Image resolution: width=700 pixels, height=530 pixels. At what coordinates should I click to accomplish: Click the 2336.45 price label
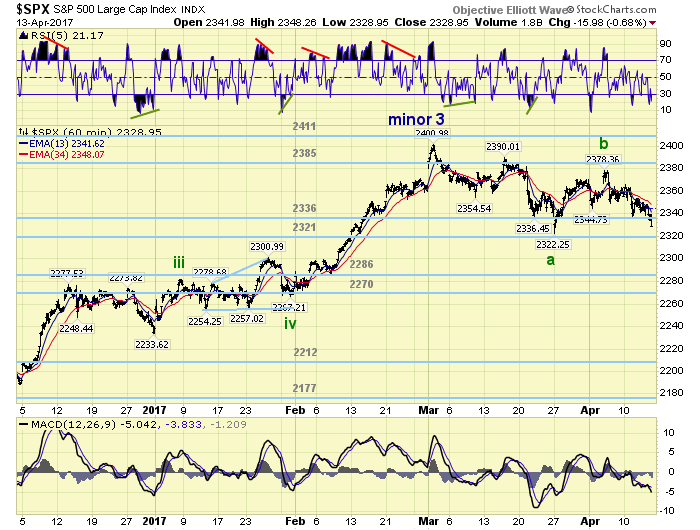533,229
